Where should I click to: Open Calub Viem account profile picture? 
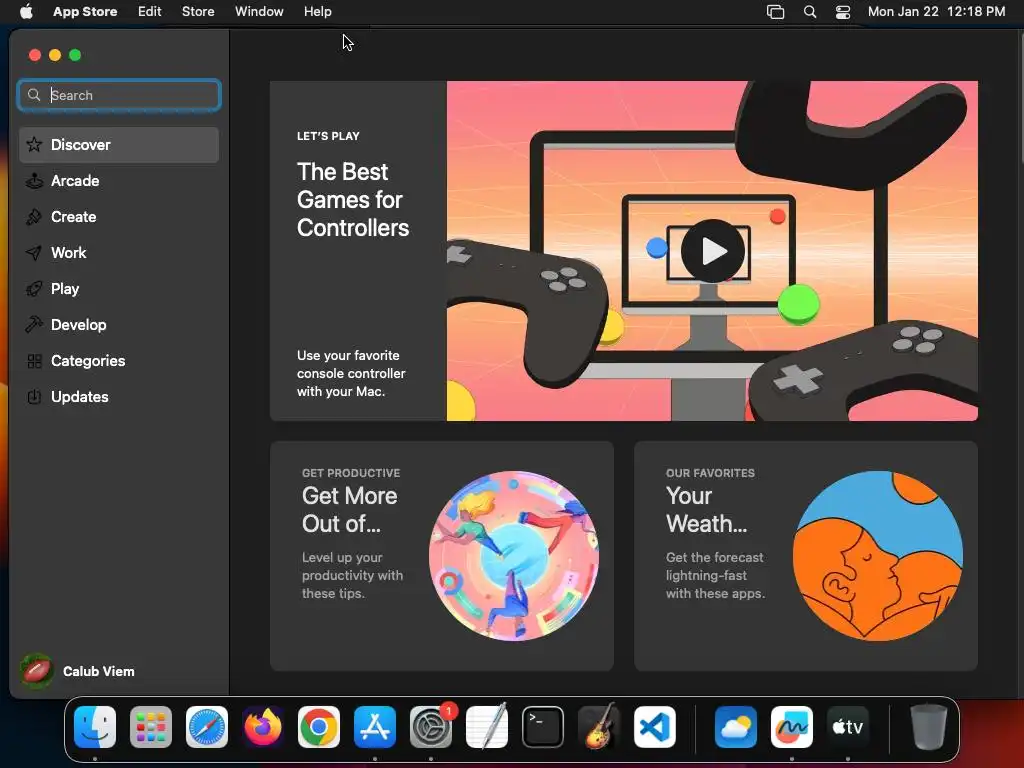point(37,671)
